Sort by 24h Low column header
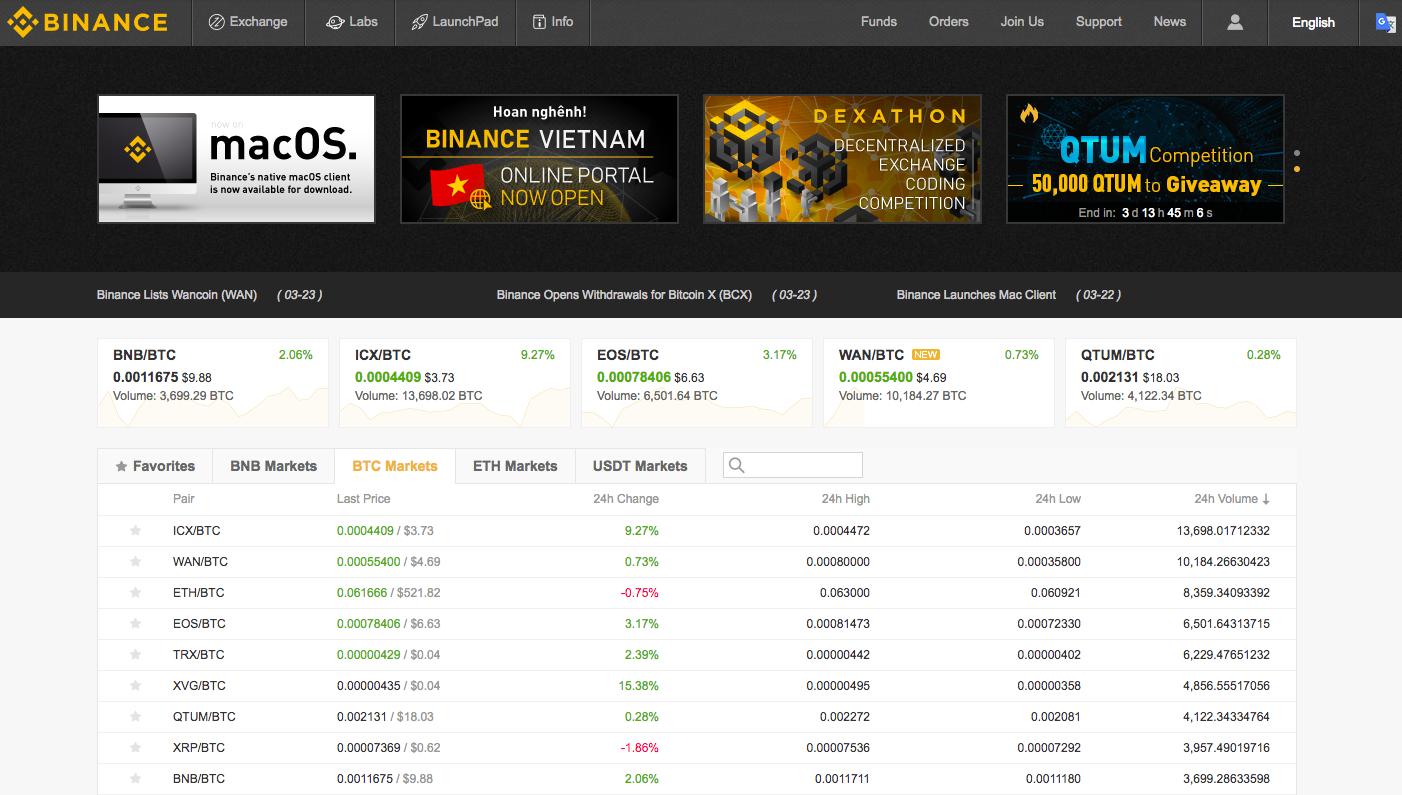The height and width of the screenshot is (795, 1402). point(1058,499)
